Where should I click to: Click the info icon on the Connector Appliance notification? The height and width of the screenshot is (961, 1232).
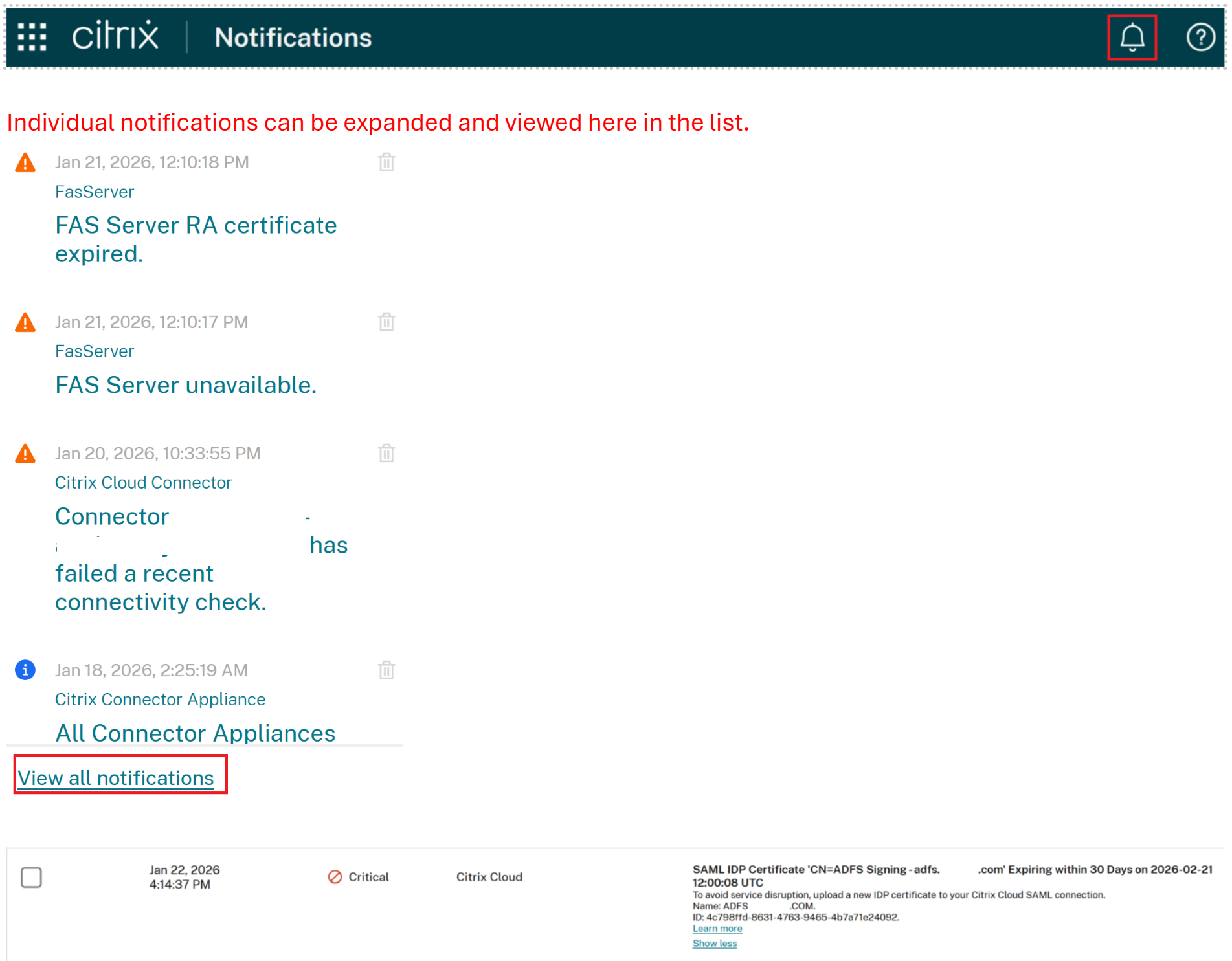tap(25, 670)
